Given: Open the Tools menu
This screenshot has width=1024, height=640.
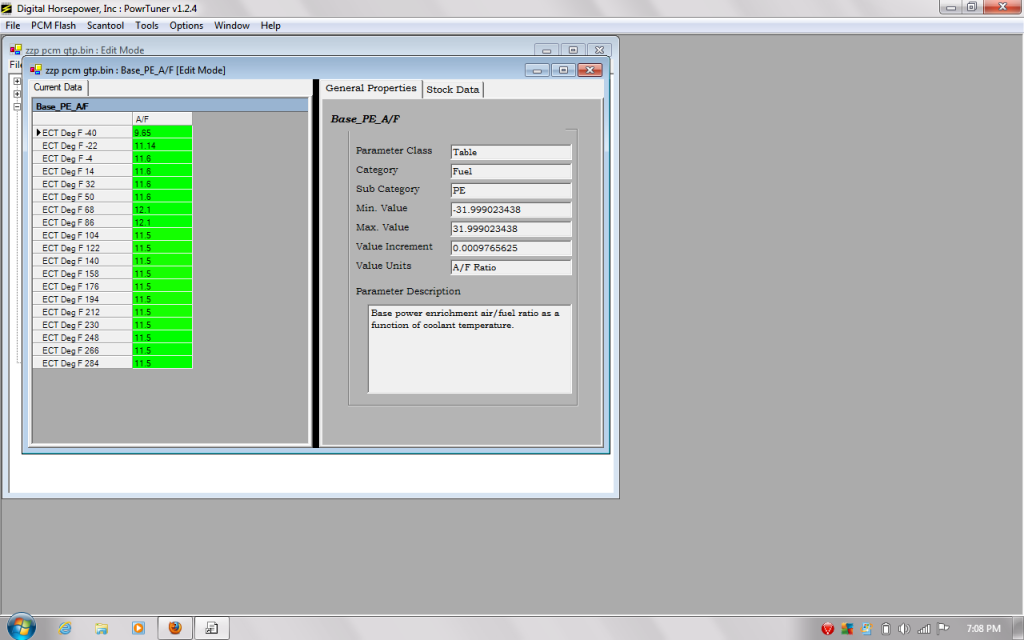Looking at the screenshot, I should pos(146,25).
